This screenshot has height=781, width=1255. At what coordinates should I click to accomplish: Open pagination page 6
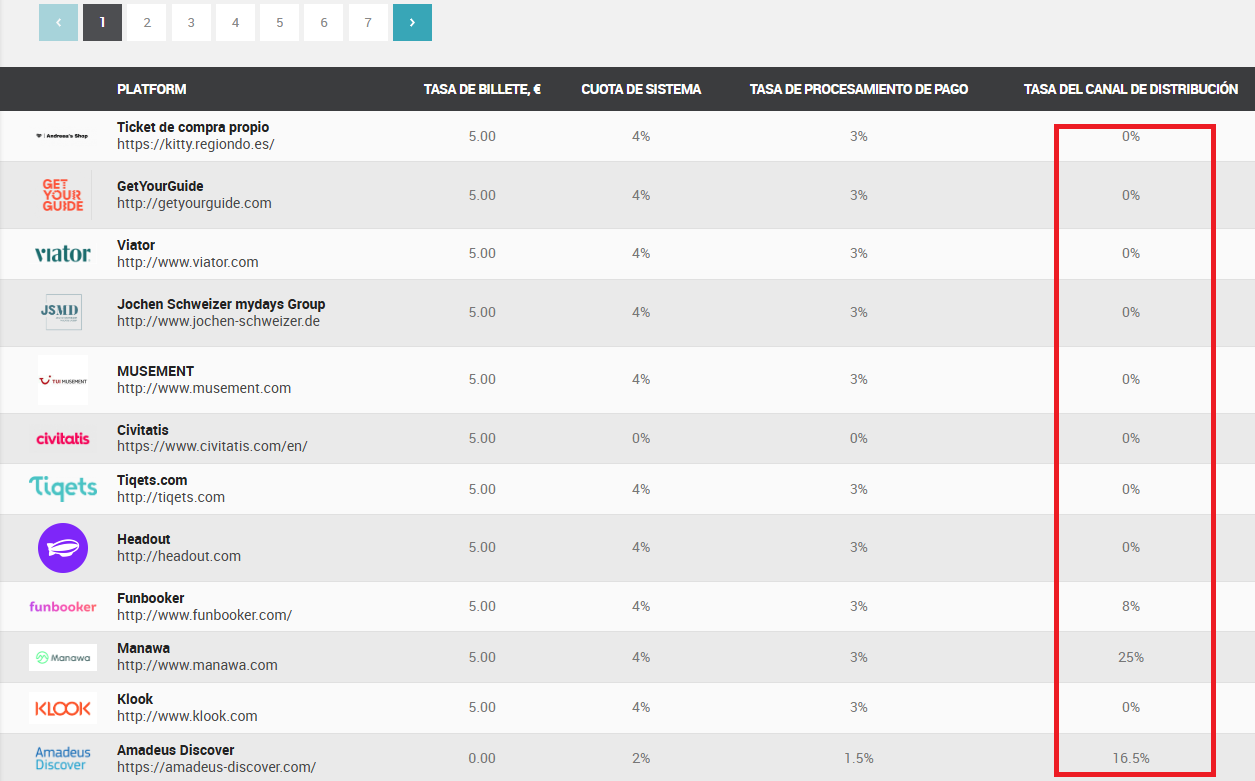click(x=324, y=22)
